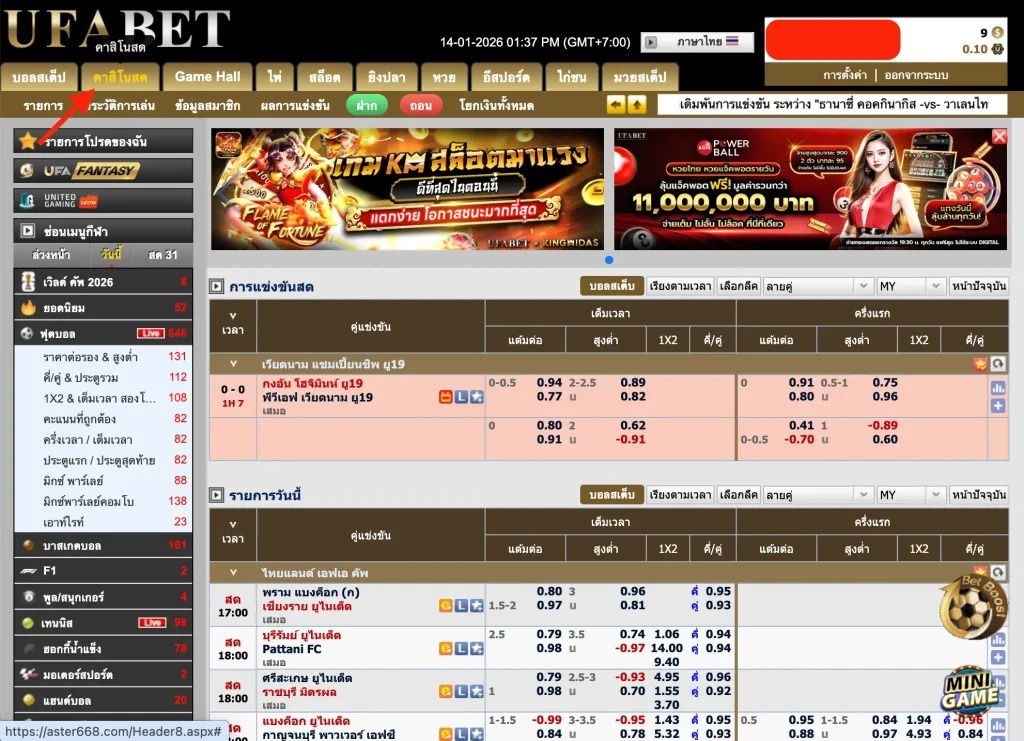Viewport: 1024px width, 741px height.
Task: Open statistics chart icon for Vietnam U19 match
Action: 997,388
